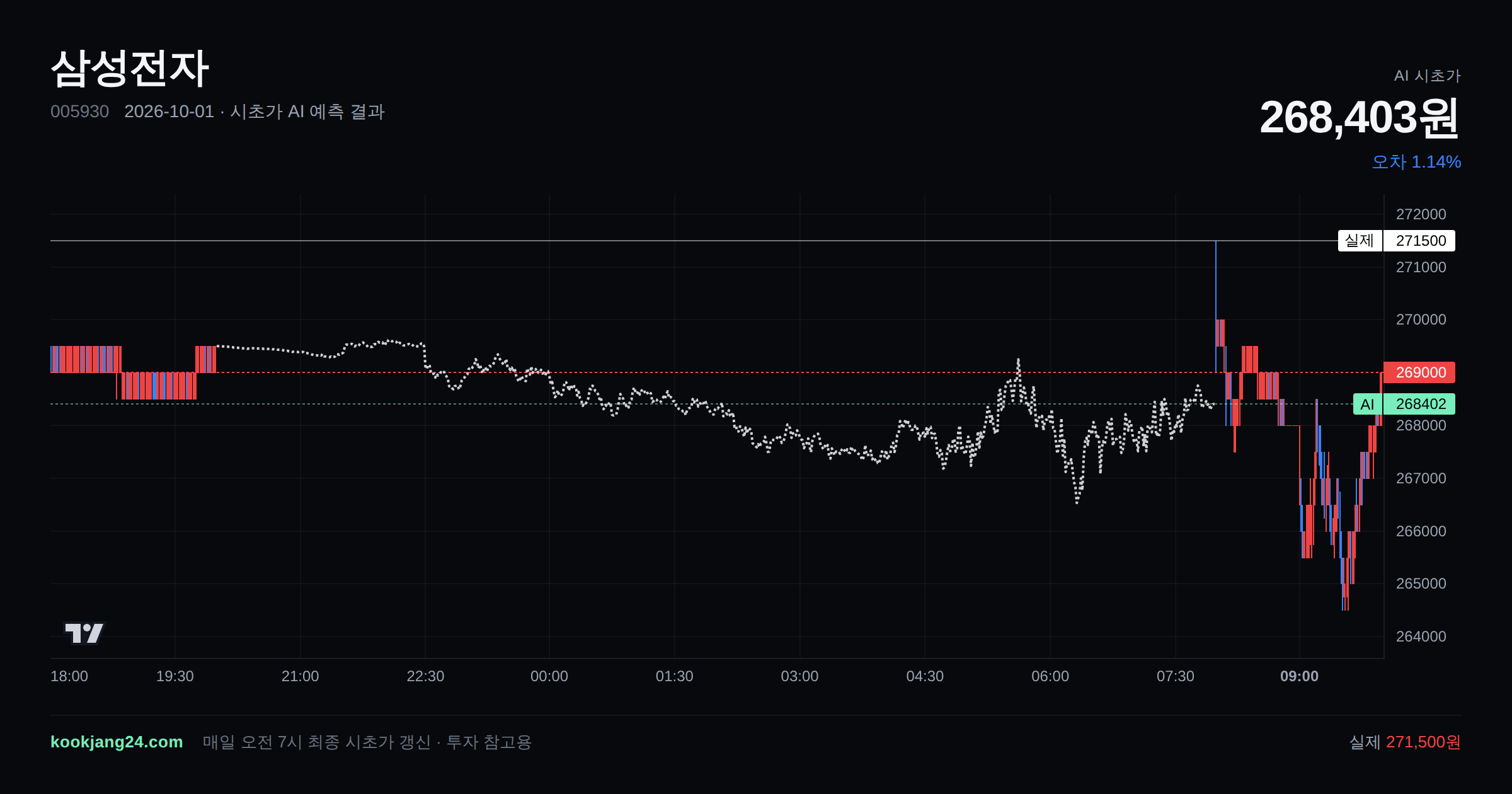Click the 실제 271500 price label
This screenshot has width=1512, height=794.
[1396, 241]
